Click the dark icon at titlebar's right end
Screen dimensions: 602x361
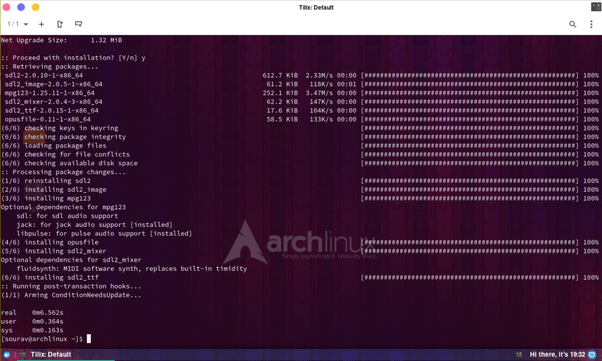596,7
